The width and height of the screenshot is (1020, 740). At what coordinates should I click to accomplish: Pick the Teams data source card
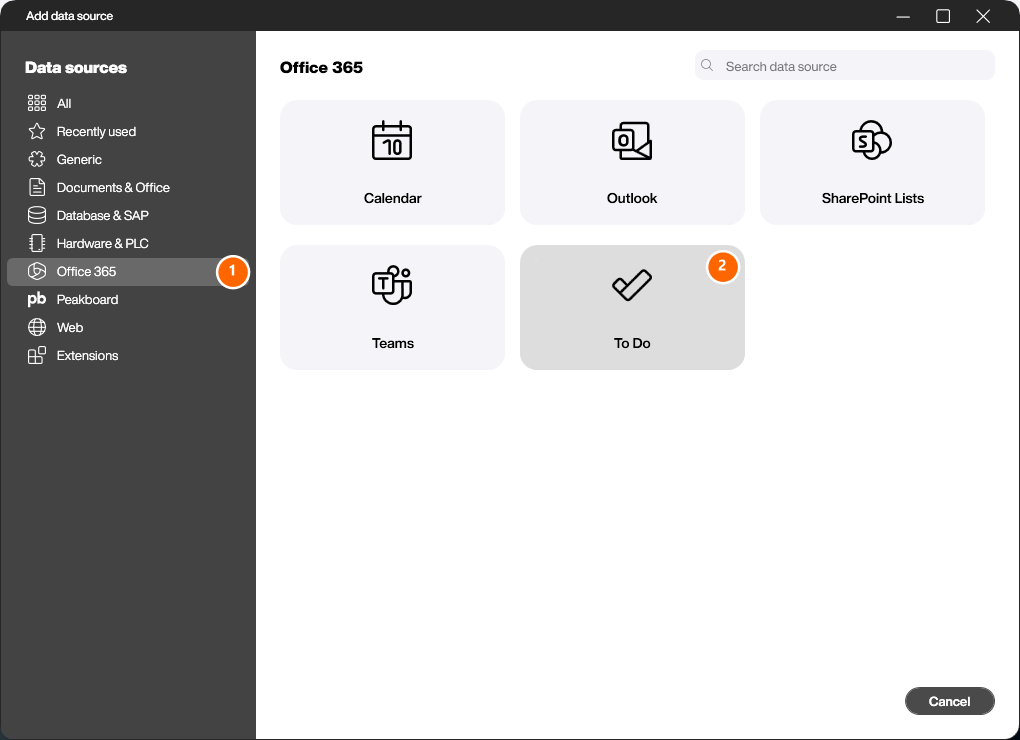point(392,308)
